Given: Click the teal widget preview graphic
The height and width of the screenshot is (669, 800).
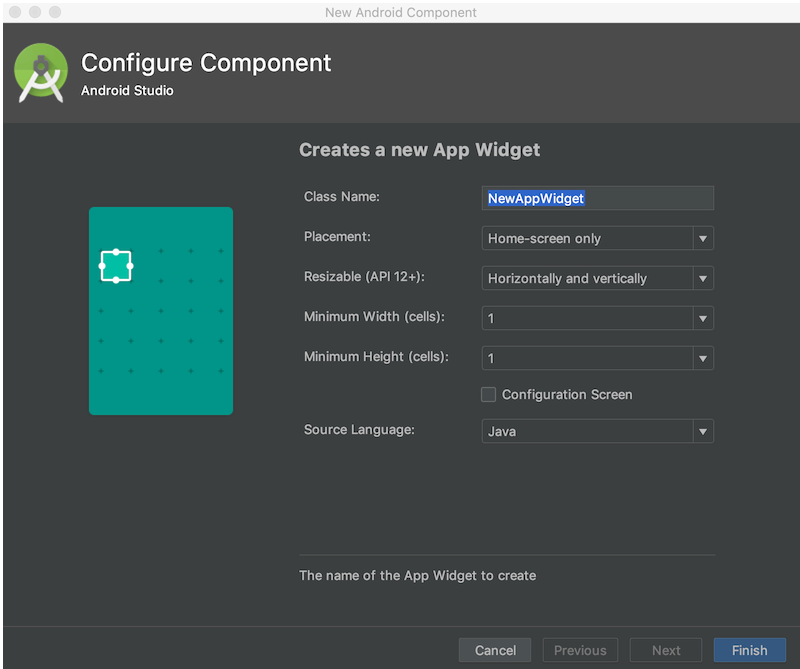Looking at the screenshot, I should pyautogui.click(x=161, y=310).
